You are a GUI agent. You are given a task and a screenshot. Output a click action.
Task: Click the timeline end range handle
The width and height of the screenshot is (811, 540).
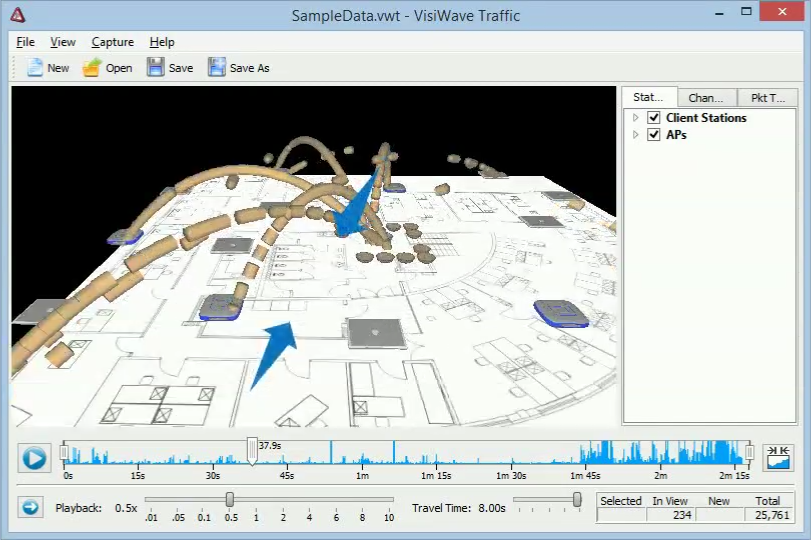[749, 453]
